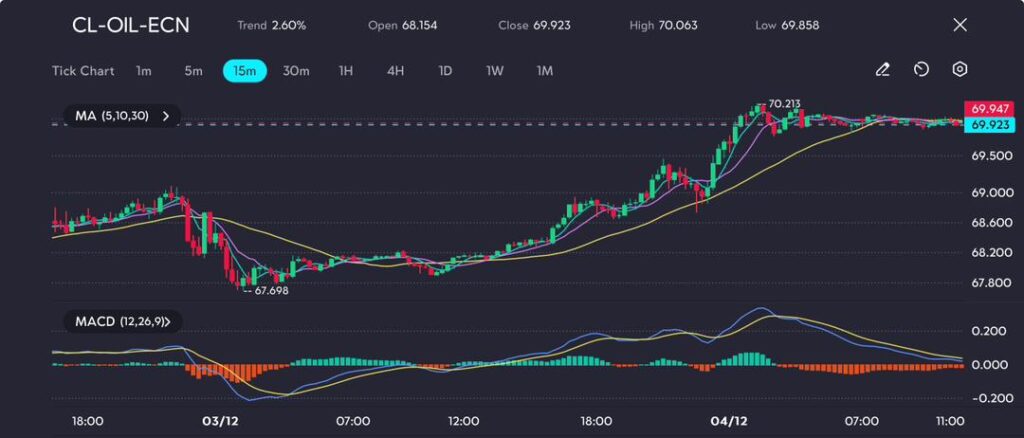Image resolution: width=1024 pixels, height=438 pixels.
Task: Select the 1m timeframe
Action: 144,71
